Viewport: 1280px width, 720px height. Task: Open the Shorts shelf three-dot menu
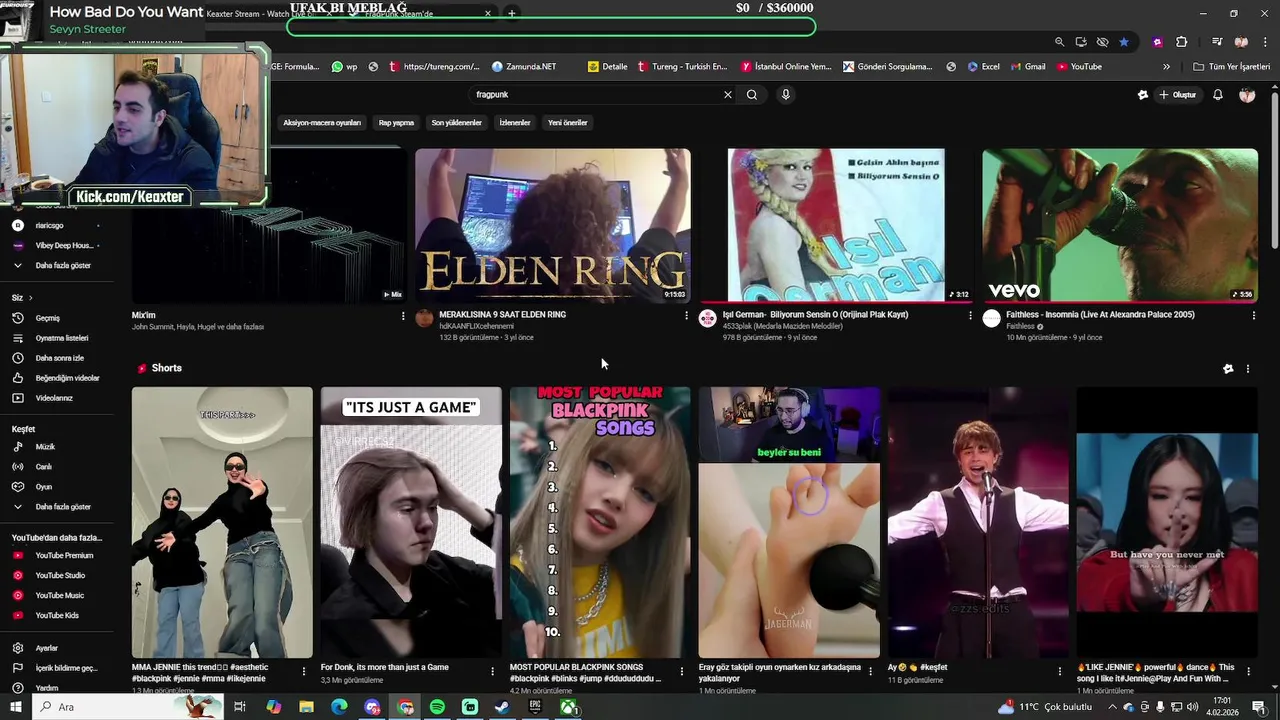(1247, 369)
